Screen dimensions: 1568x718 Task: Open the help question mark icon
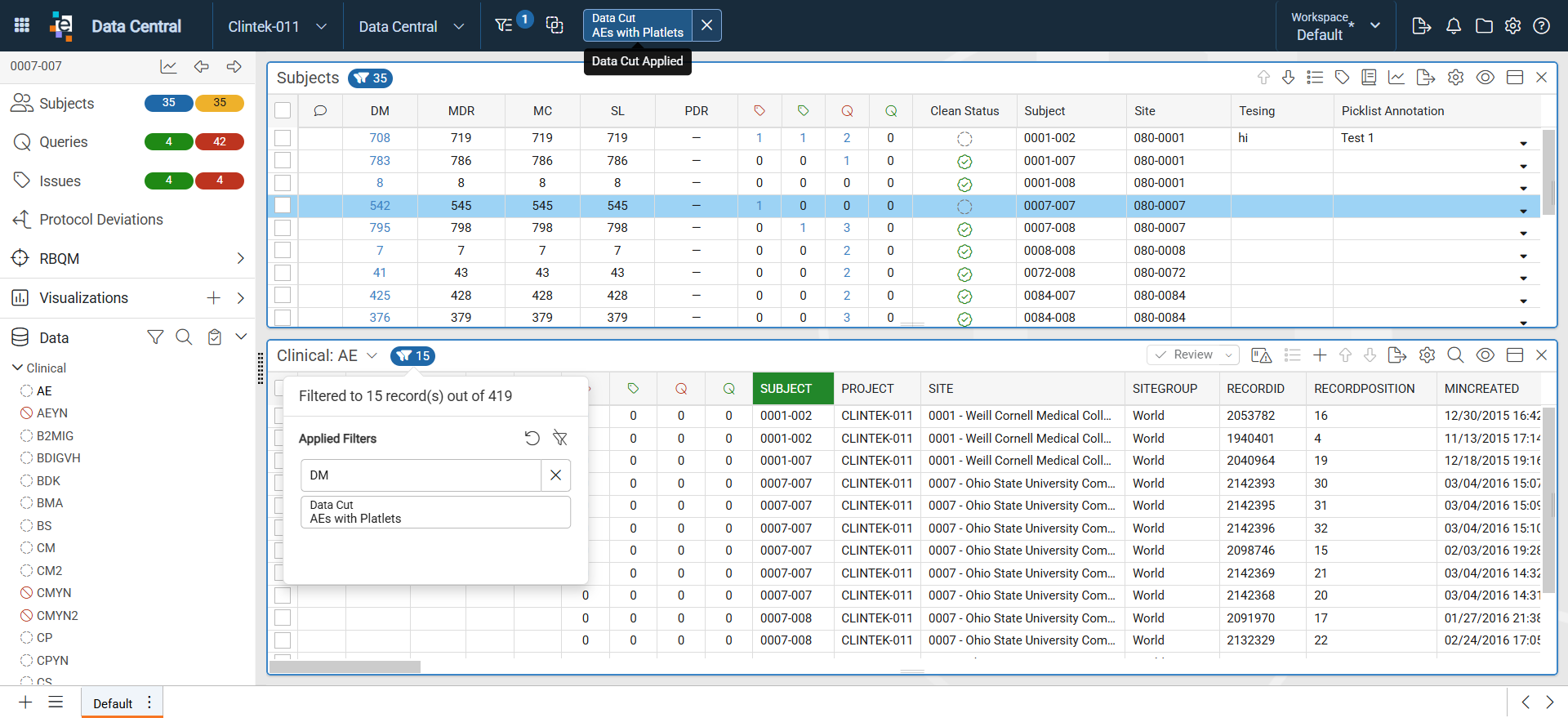[1541, 26]
